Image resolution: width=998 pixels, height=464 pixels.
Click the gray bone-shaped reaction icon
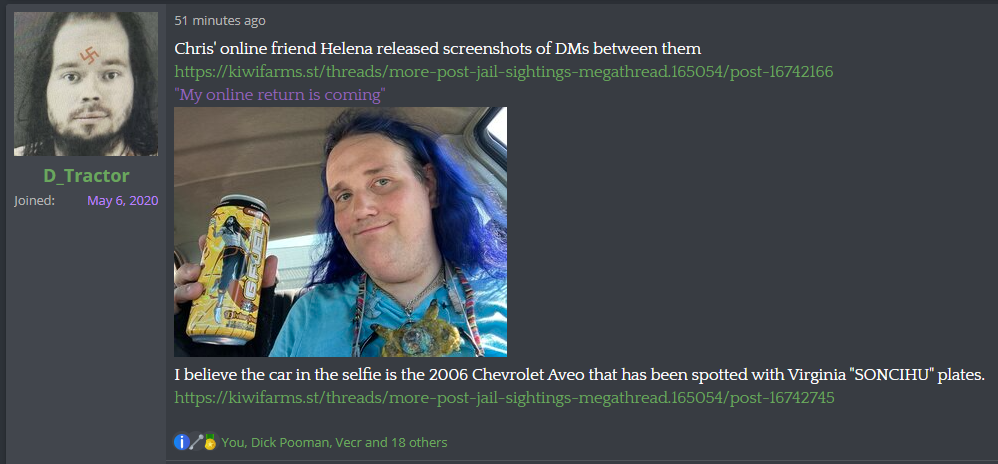196,442
